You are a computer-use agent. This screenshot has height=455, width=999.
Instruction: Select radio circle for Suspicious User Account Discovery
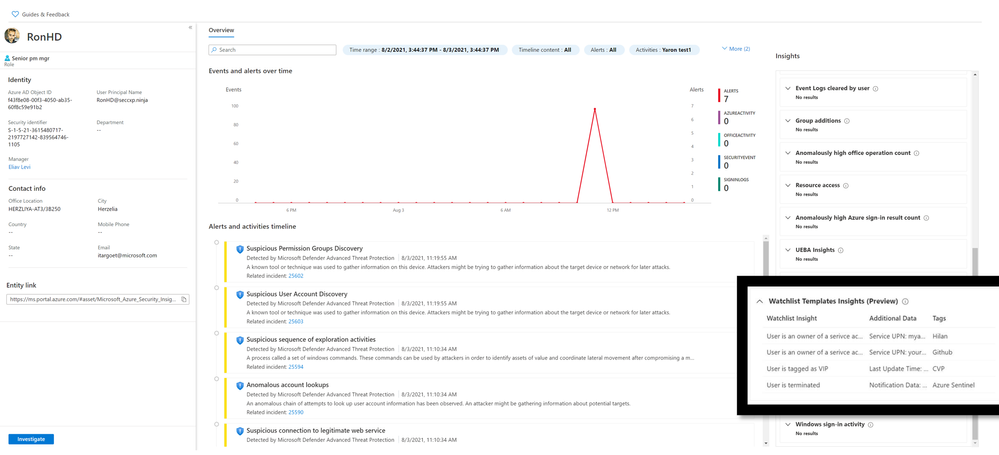(x=217, y=289)
